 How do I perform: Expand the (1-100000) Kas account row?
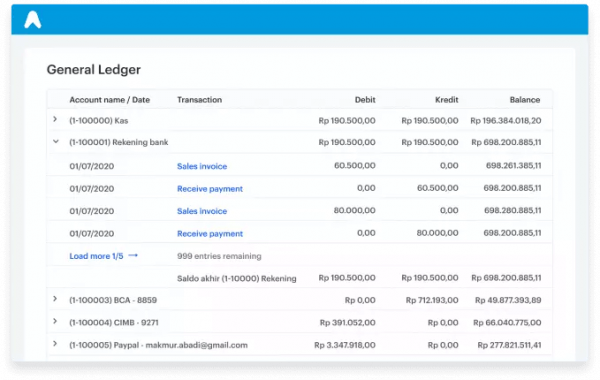55,119
